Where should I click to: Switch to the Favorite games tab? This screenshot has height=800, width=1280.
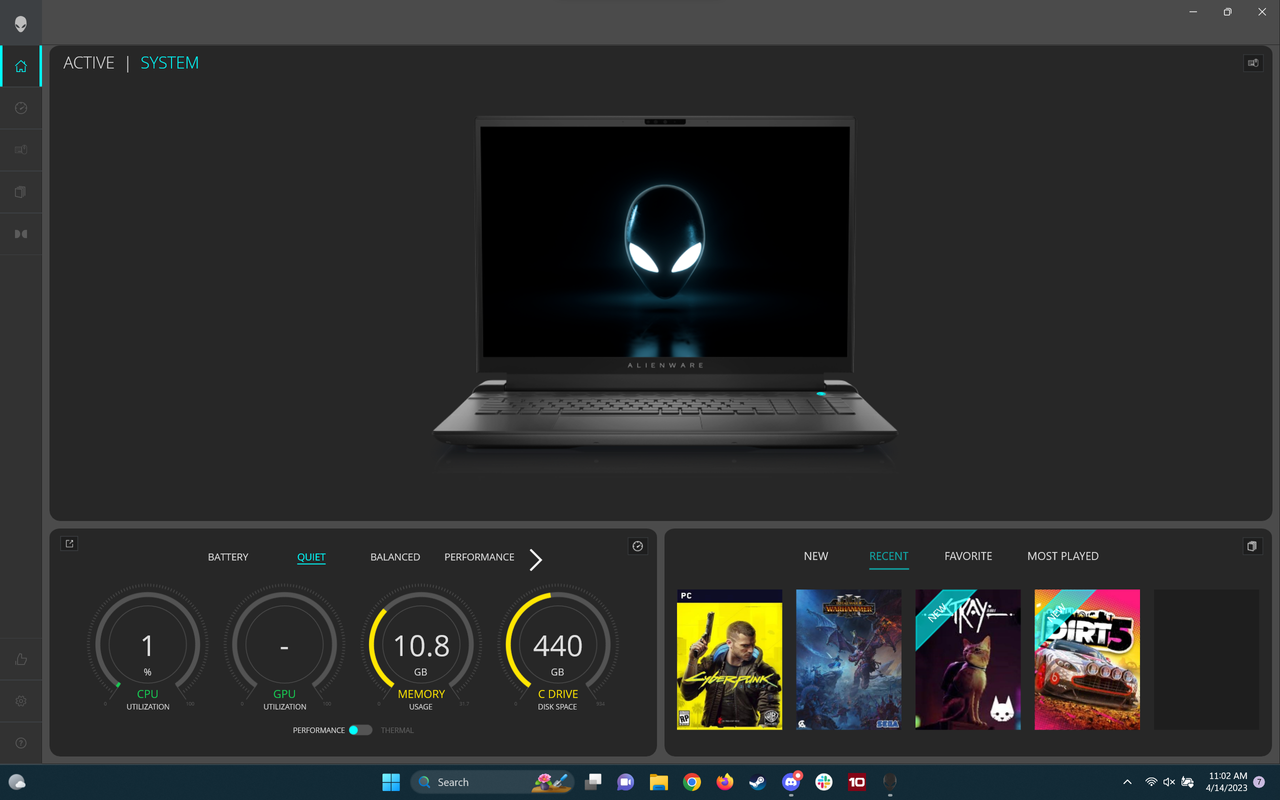click(x=968, y=556)
